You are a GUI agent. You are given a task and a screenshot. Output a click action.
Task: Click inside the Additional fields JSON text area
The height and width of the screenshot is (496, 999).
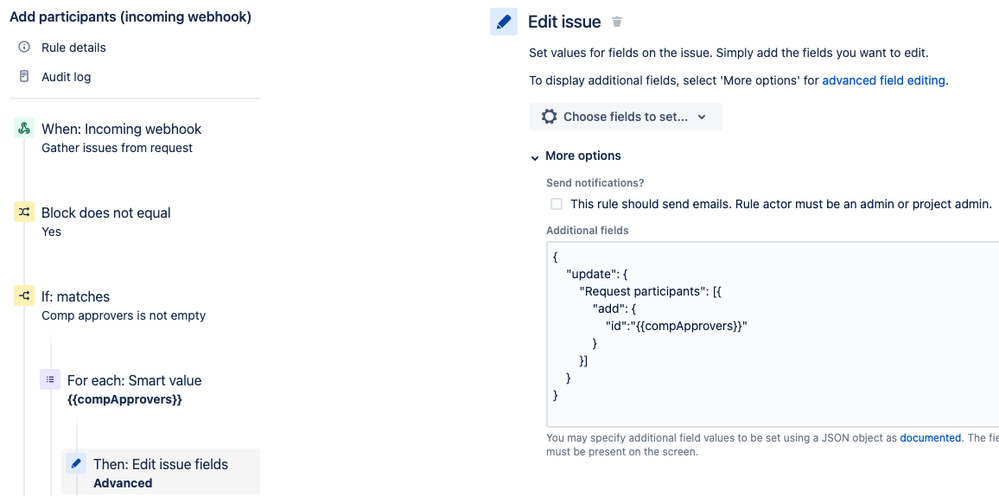772,334
